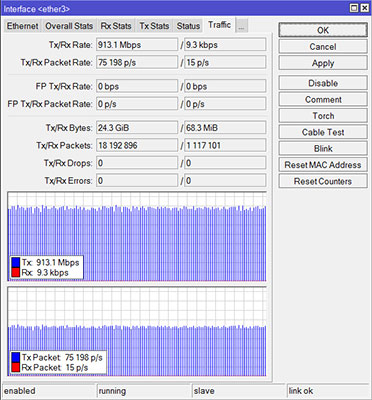Add a Comment to the interface
The image size is (372, 400).
click(x=323, y=99)
